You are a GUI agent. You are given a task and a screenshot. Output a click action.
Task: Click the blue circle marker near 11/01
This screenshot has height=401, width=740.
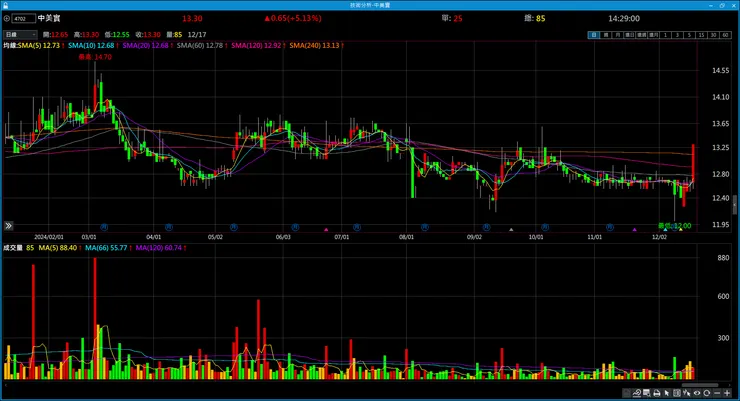[x=610, y=227]
